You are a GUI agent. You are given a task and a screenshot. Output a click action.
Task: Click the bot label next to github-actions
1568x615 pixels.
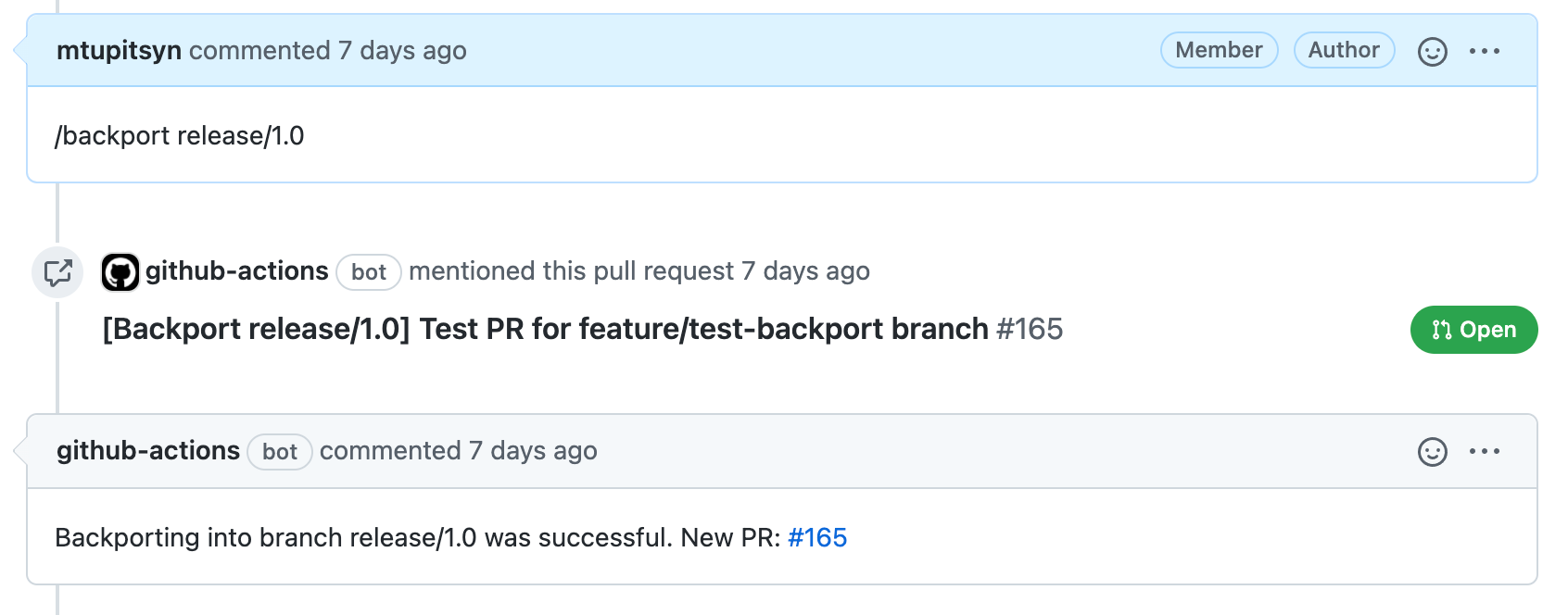coord(368,272)
